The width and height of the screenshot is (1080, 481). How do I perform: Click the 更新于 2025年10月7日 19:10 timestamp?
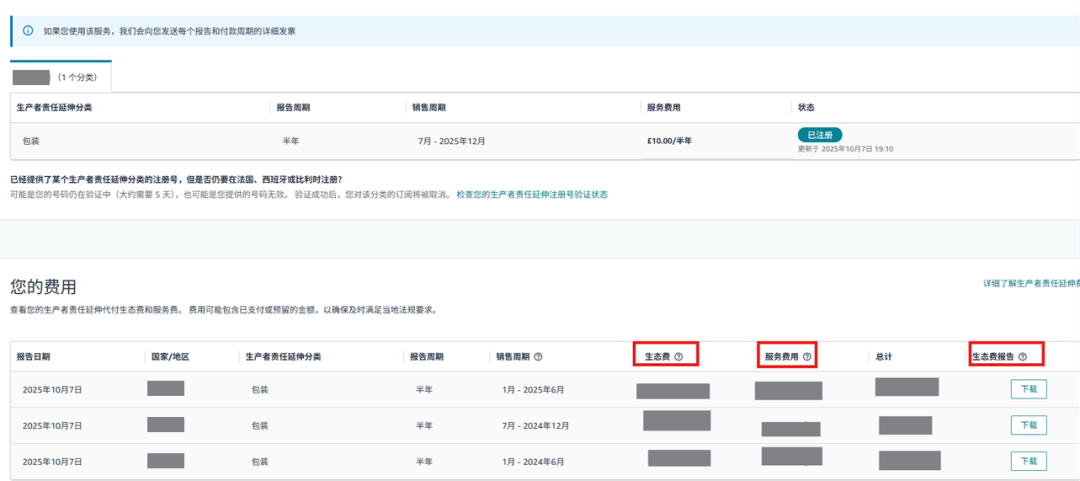845,149
